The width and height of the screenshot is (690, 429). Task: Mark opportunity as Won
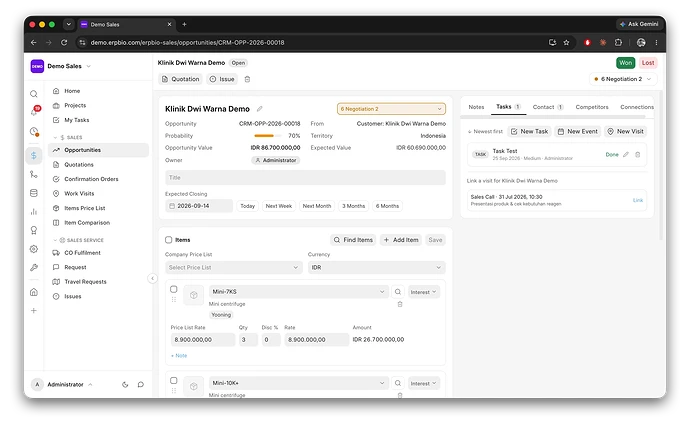pos(625,63)
